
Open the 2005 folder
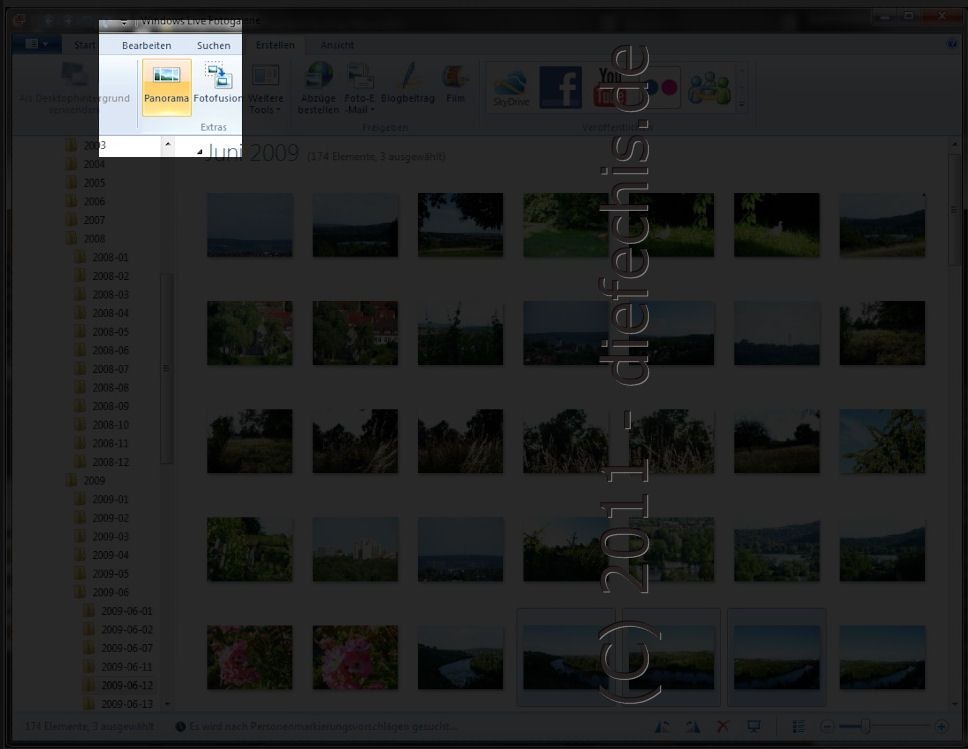click(94, 183)
